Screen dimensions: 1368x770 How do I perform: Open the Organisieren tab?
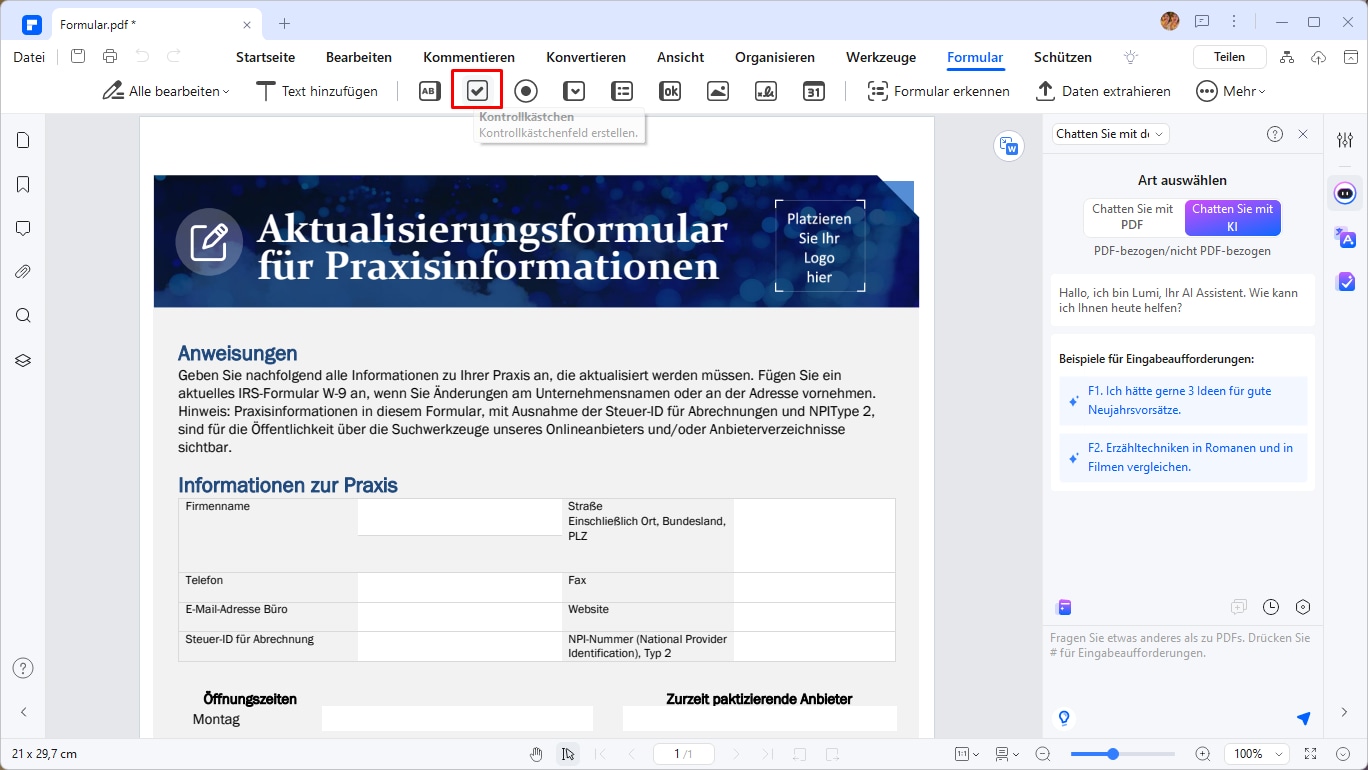(x=775, y=57)
